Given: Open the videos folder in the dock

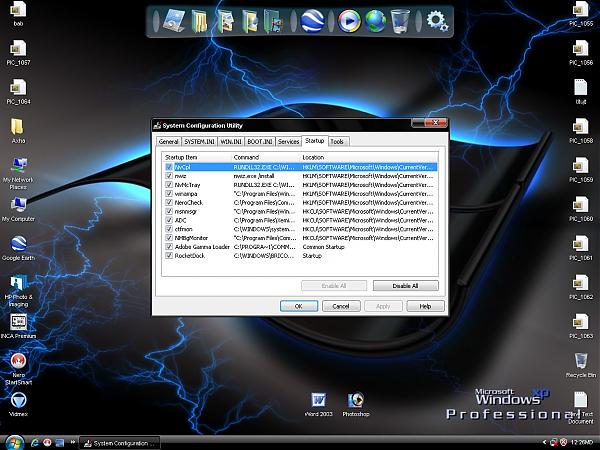Looking at the screenshot, I should pos(273,21).
